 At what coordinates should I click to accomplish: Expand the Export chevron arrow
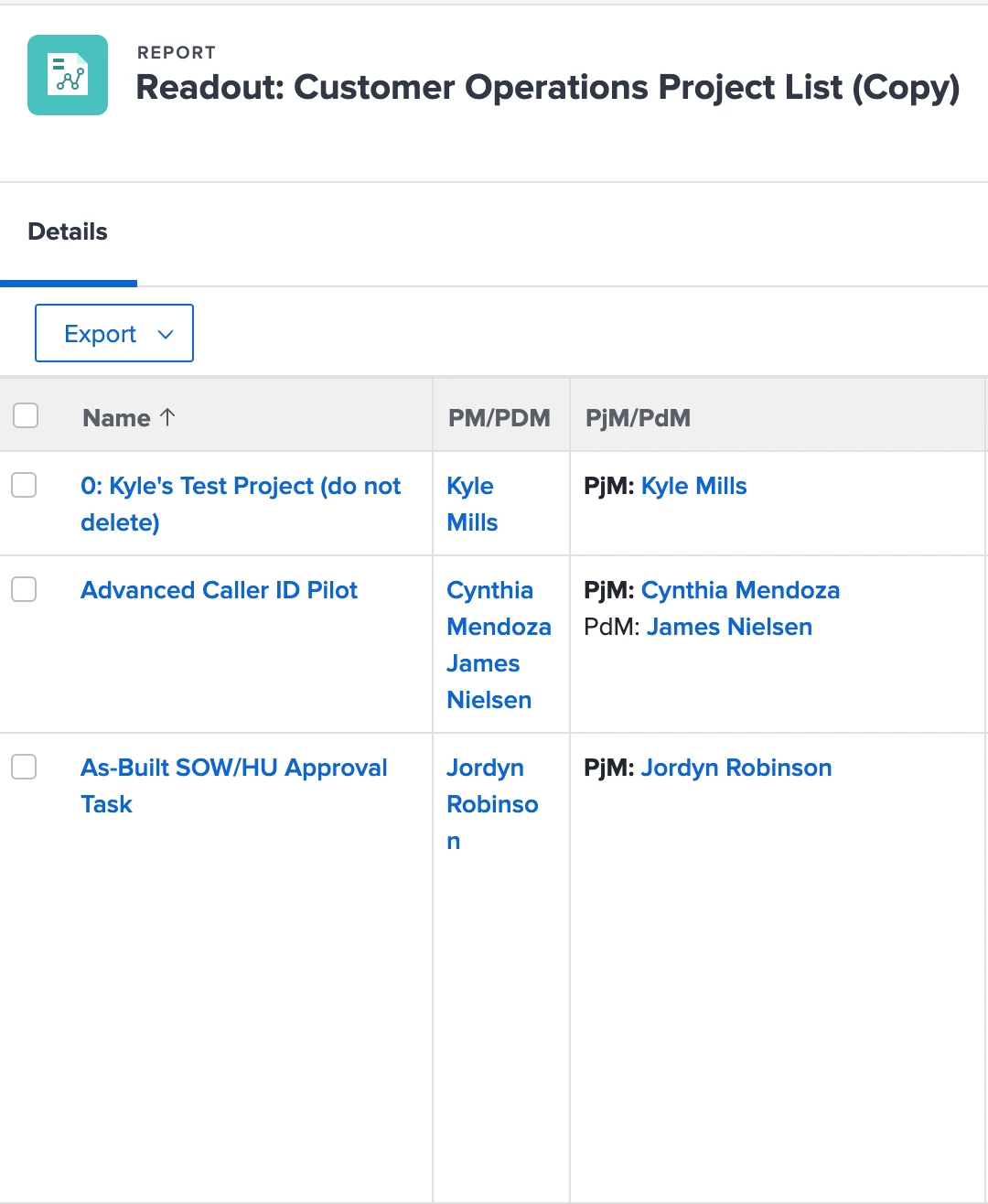(x=166, y=334)
